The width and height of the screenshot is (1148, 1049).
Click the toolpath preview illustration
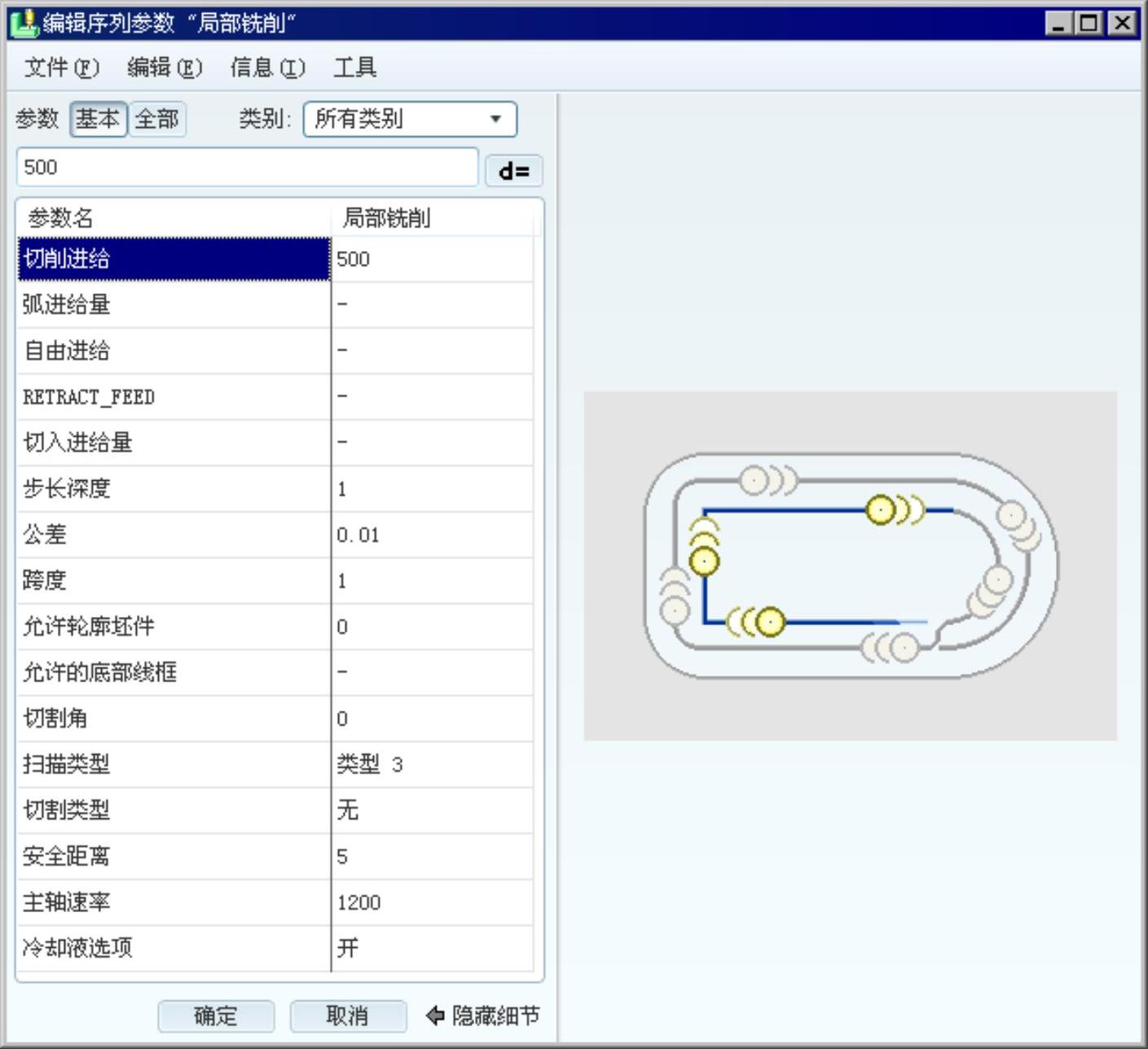coord(850,566)
